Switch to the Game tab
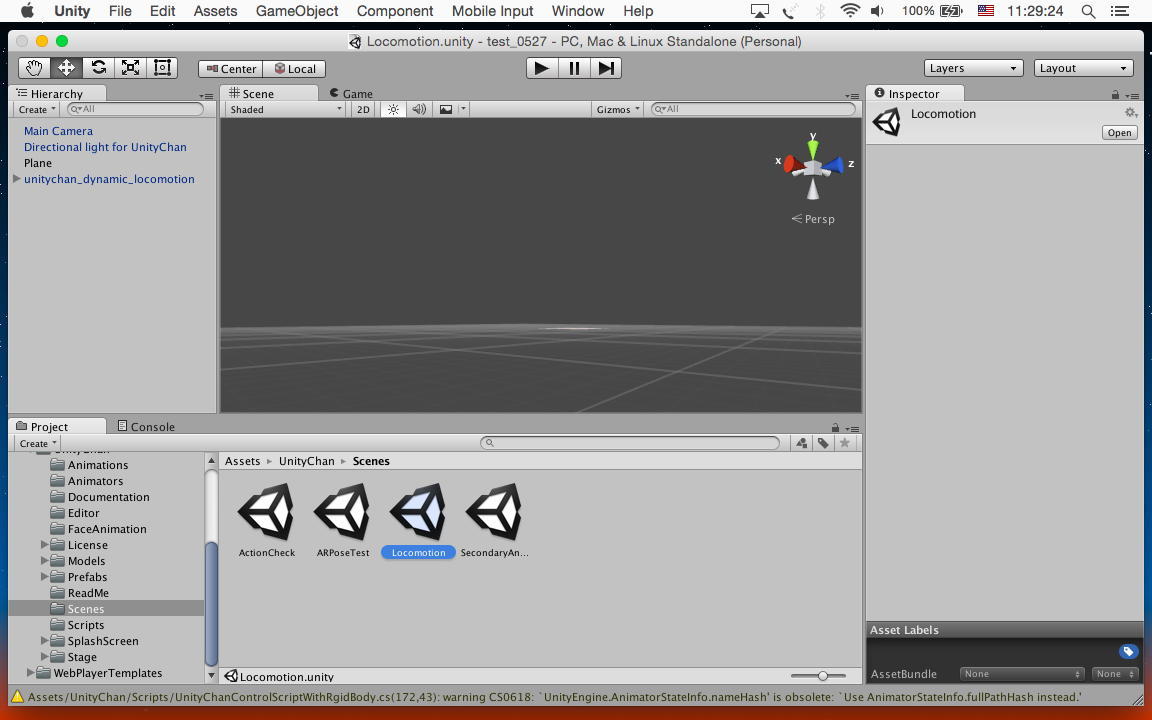 tap(351, 93)
